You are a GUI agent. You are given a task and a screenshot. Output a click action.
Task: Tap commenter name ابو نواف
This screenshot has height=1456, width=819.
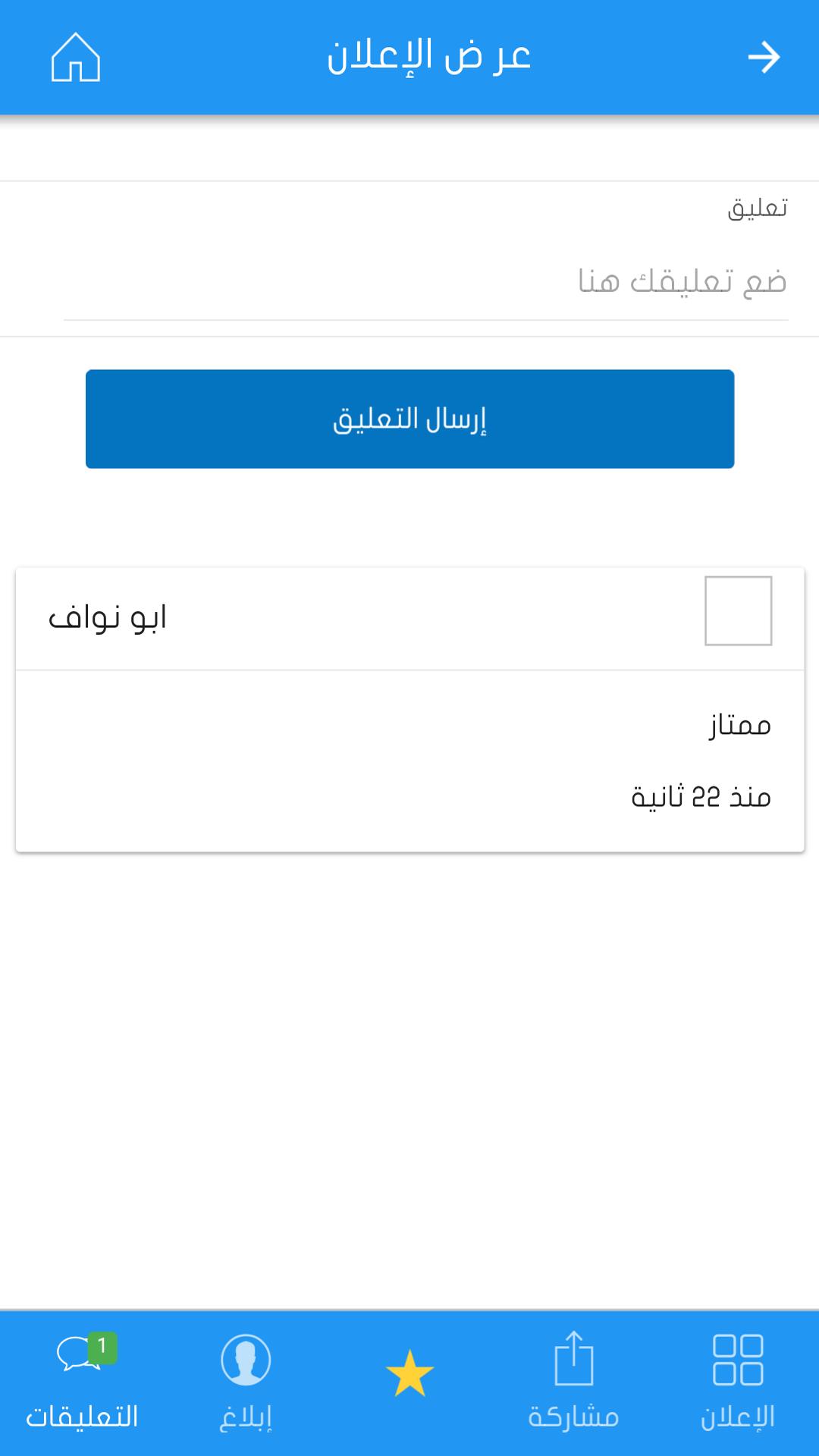click(108, 618)
